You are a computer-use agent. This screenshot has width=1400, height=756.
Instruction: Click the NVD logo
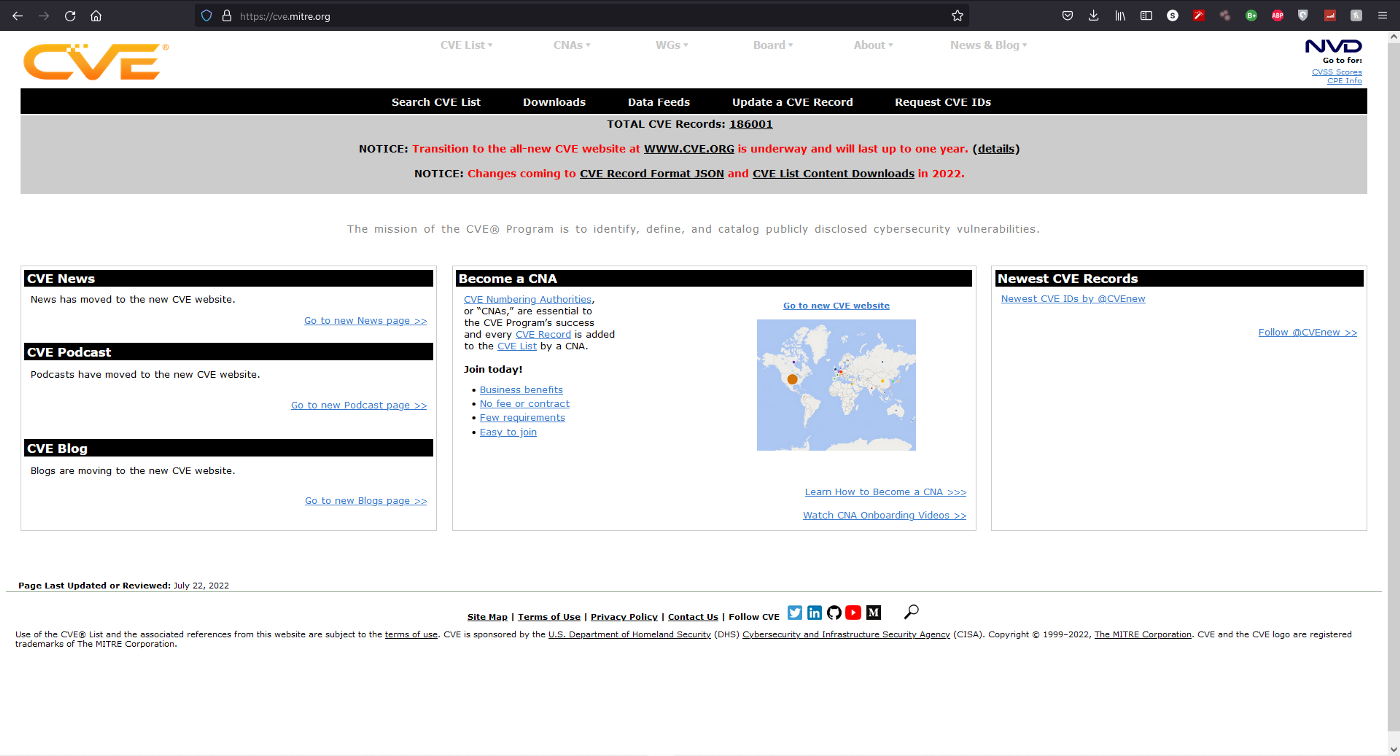click(1333, 47)
